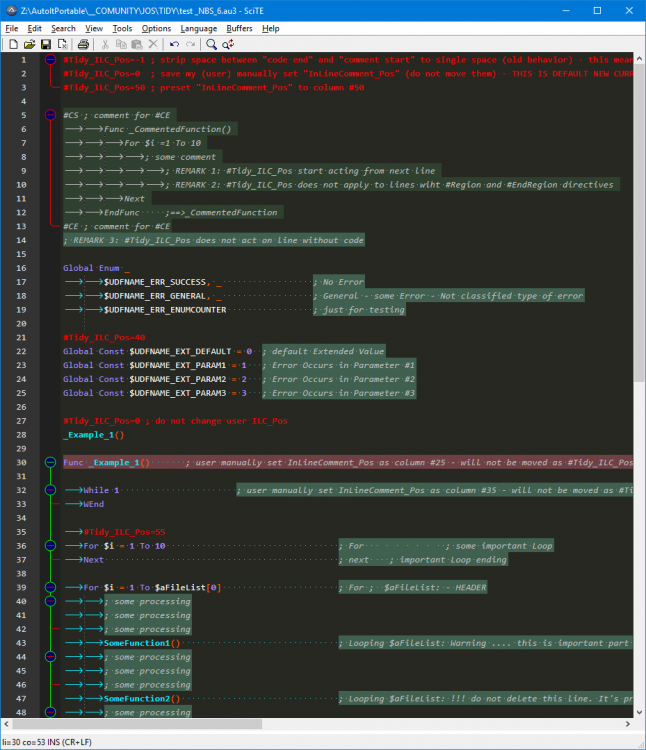This screenshot has height=750, width=646.
Task: Collapse the #CS comment block fold on line 5
Action: 50,115
